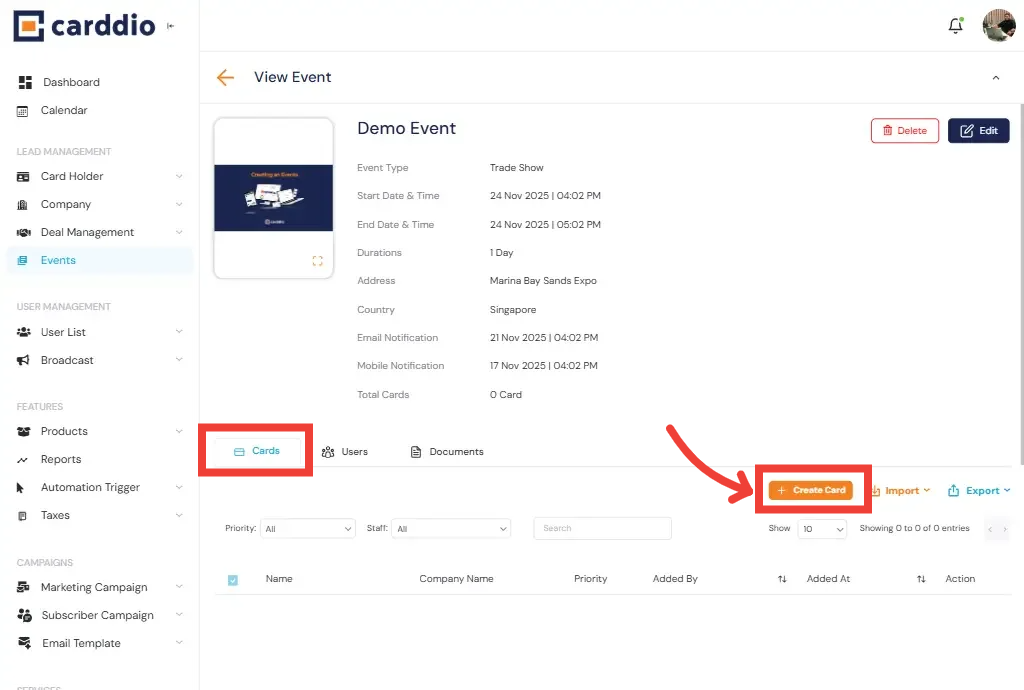Open the Reports section
This screenshot has width=1024, height=690.
[x=62, y=459]
